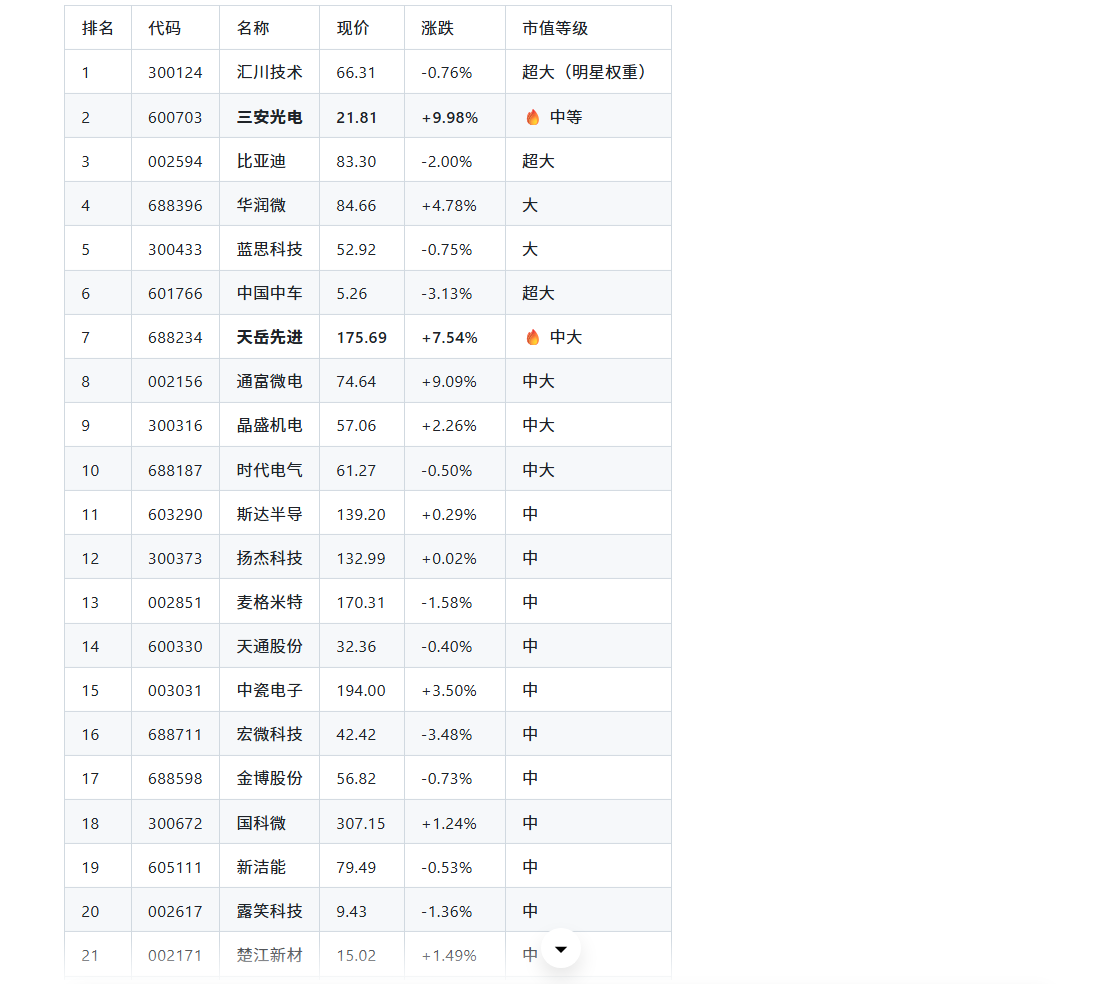
Task: Select the stock code 605111
Action: coord(175,868)
